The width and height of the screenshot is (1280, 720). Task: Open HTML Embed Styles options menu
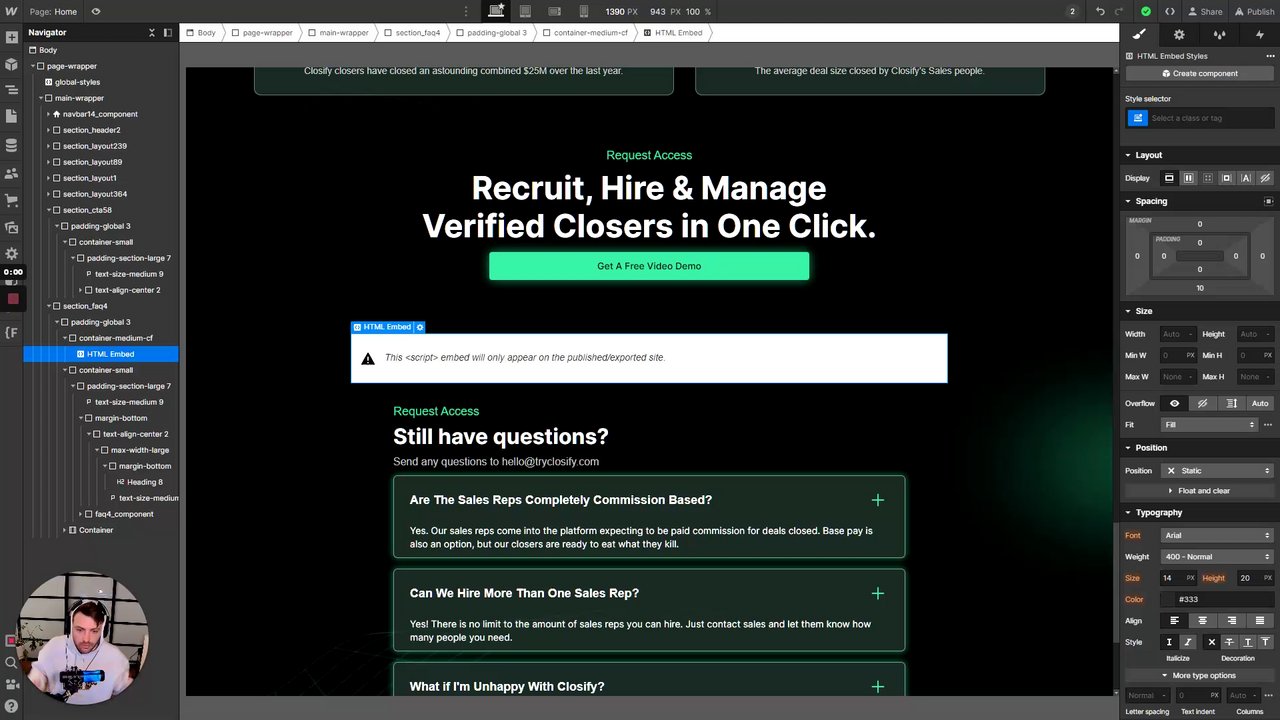click(1272, 56)
